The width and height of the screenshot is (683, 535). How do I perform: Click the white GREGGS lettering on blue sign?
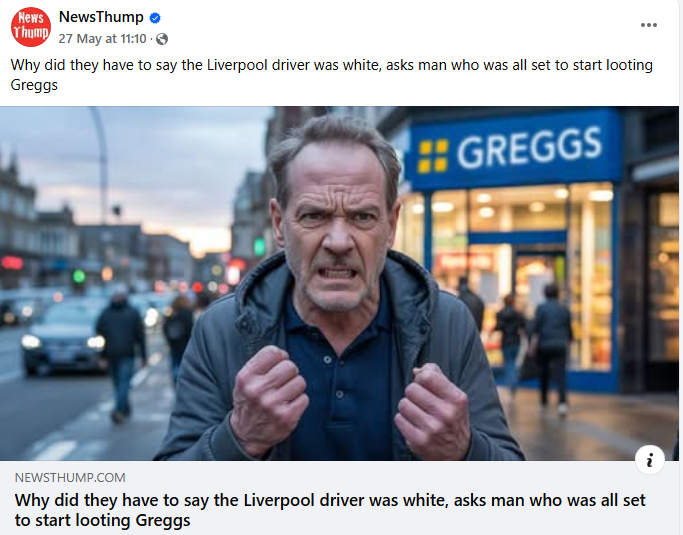click(x=529, y=148)
